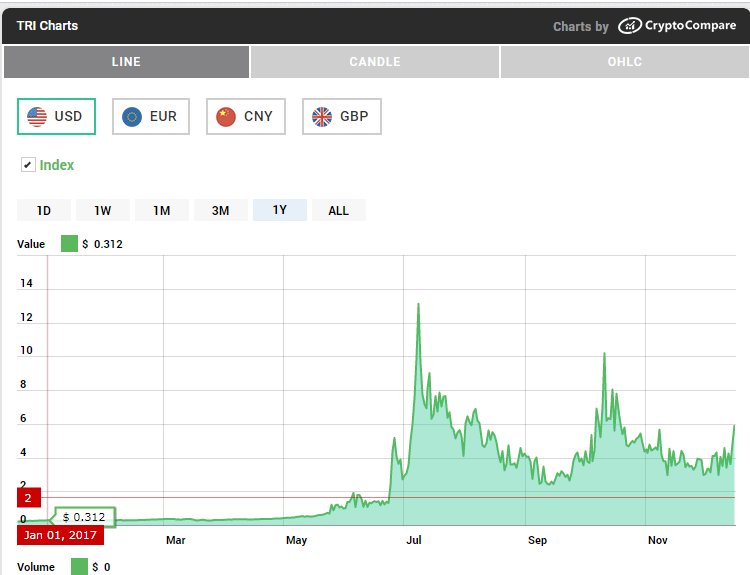Click the green Index label
This screenshot has height=575, width=750.
pyautogui.click(x=56, y=165)
